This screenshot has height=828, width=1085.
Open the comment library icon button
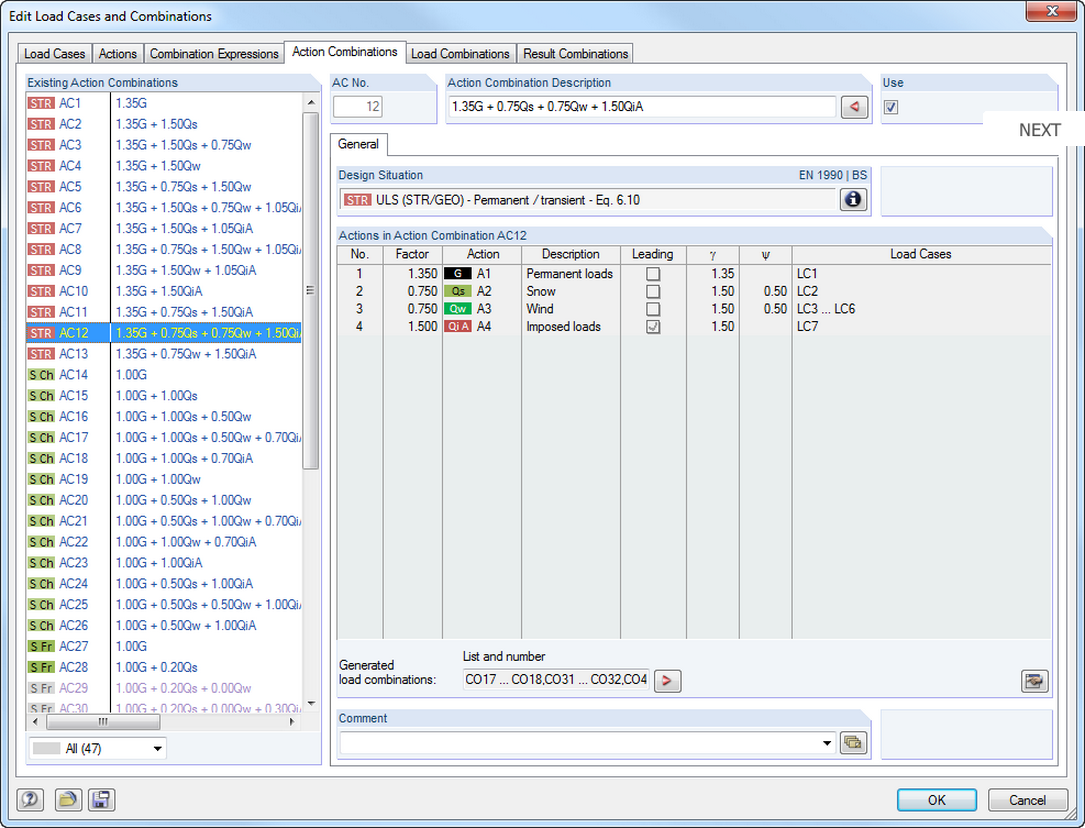pos(853,743)
